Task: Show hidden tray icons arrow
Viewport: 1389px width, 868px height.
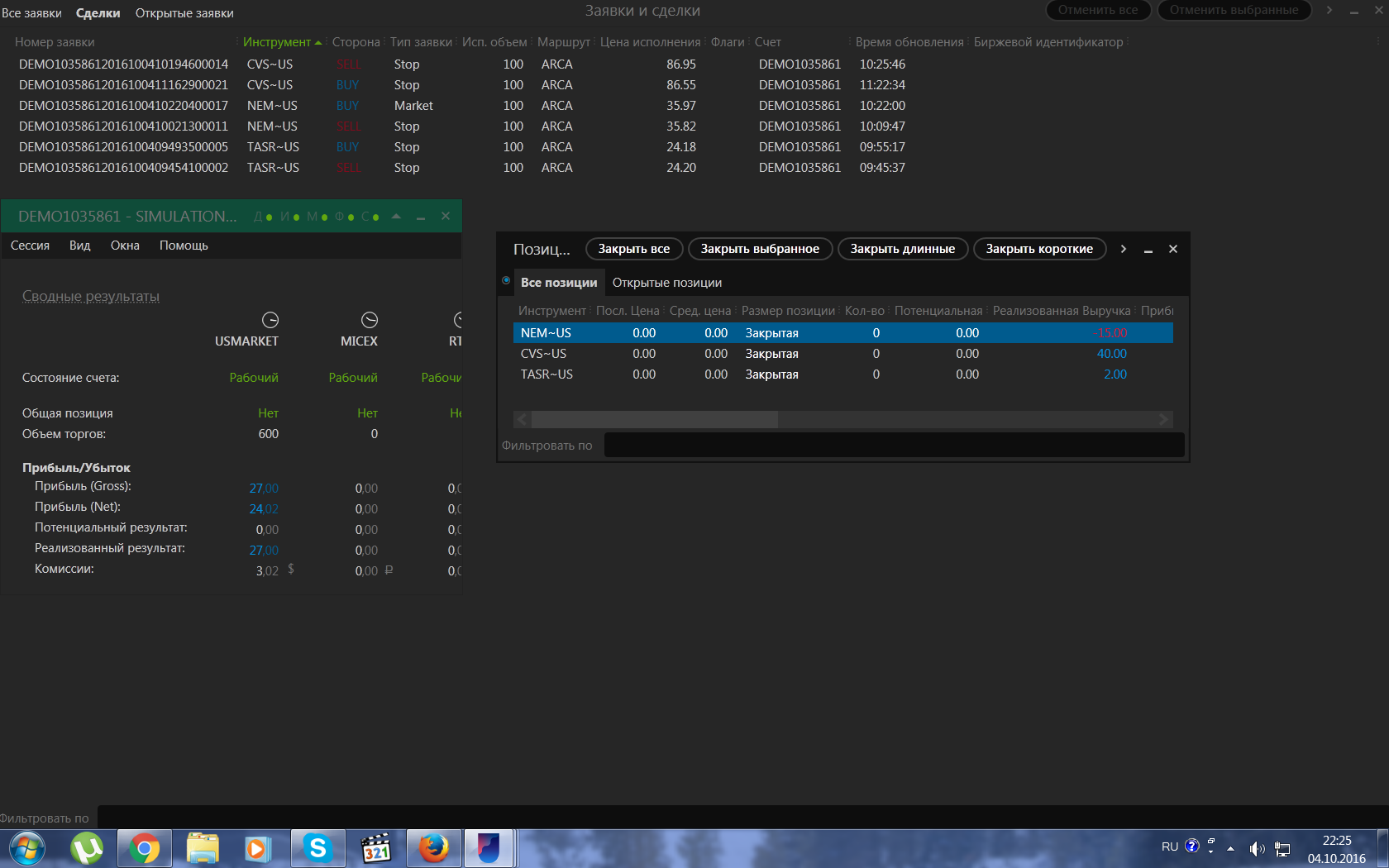Action: 1230,848
